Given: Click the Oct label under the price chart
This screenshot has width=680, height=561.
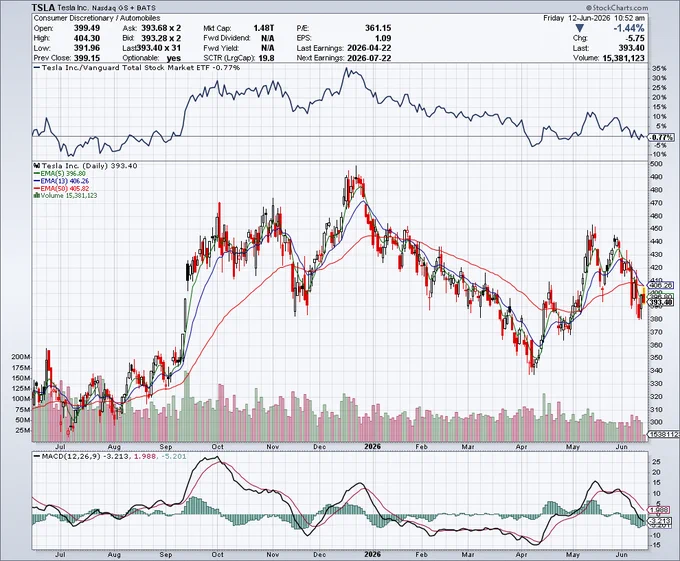Looking at the screenshot, I should 217,447.
